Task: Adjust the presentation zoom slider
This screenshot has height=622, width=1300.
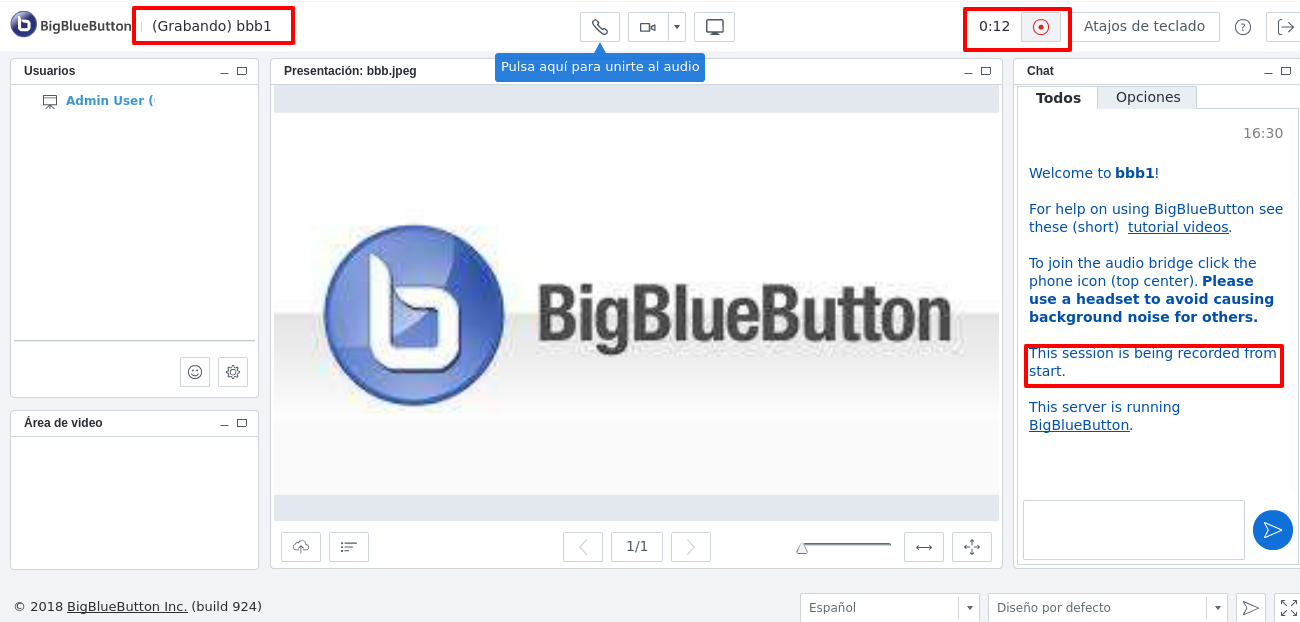Action: (844, 546)
